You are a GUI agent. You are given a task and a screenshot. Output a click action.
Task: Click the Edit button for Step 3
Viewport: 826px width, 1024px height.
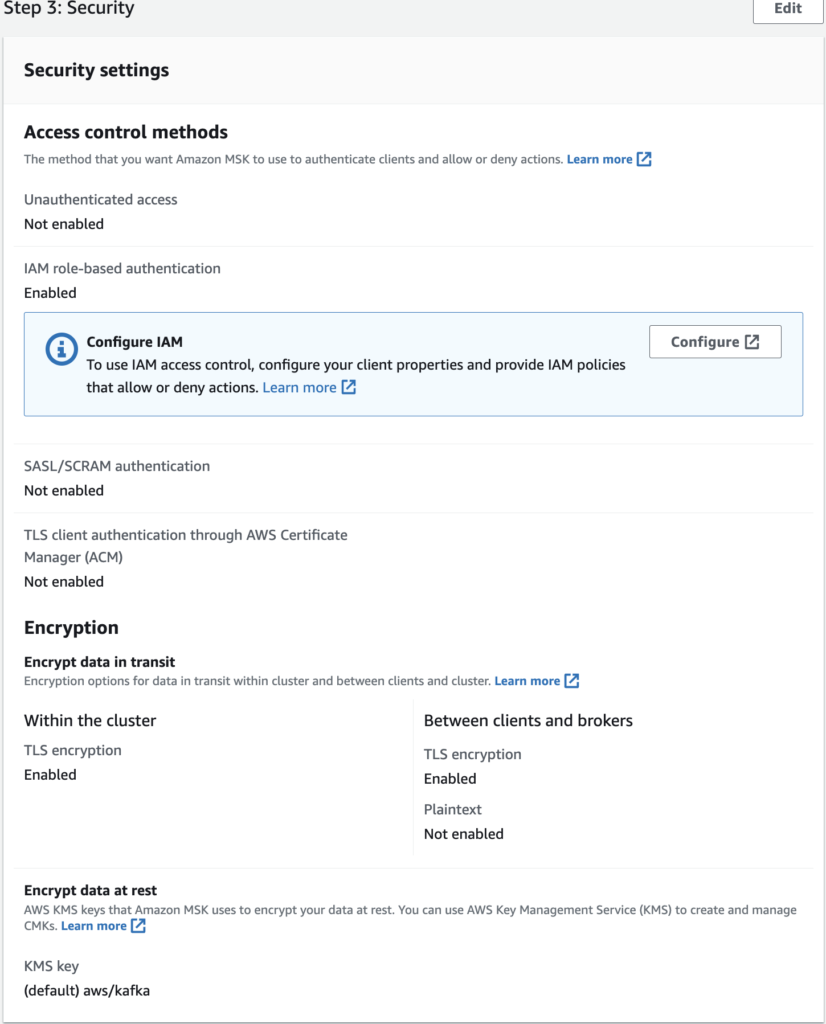(x=787, y=9)
